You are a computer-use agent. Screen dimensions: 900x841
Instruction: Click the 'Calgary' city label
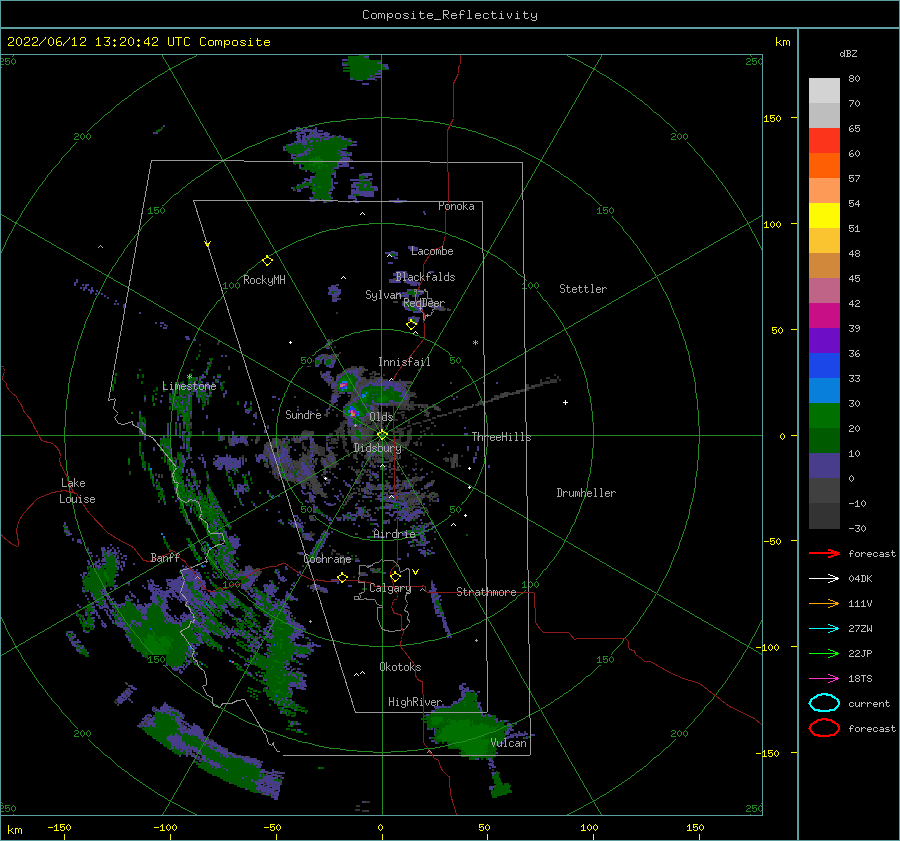pyautogui.click(x=390, y=588)
